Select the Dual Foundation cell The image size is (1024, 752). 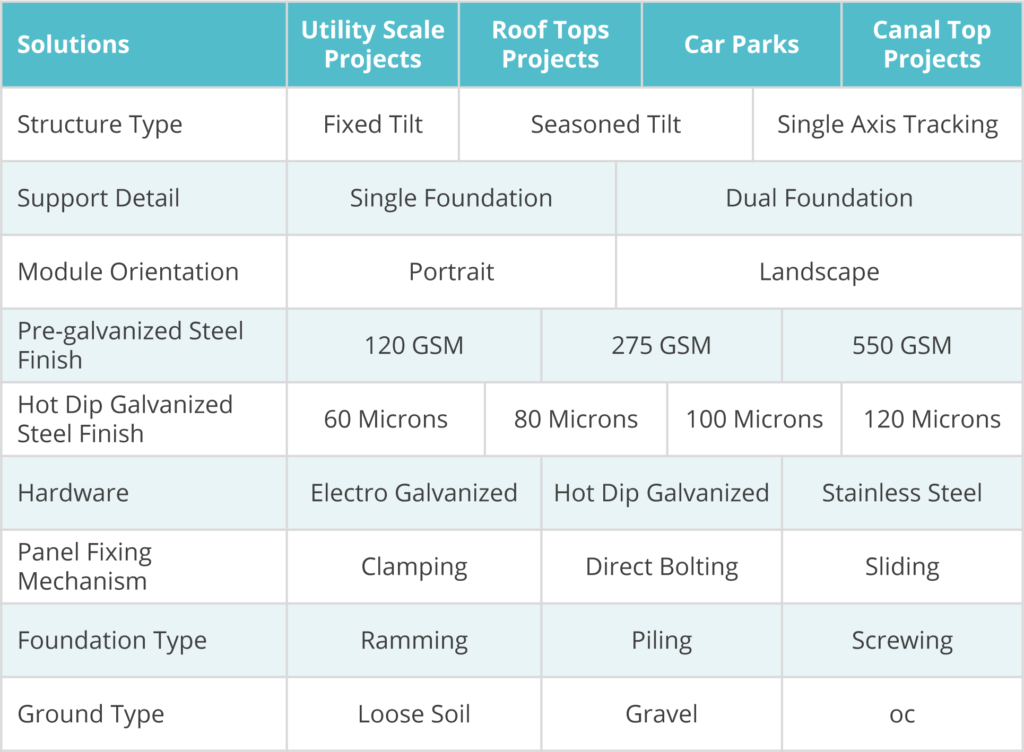click(x=819, y=198)
